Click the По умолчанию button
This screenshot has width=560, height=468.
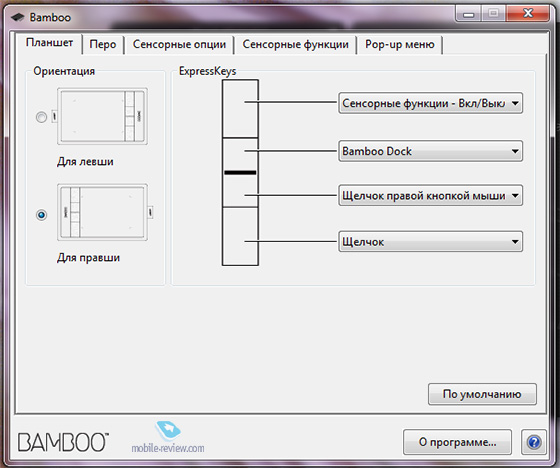[482, 394]
